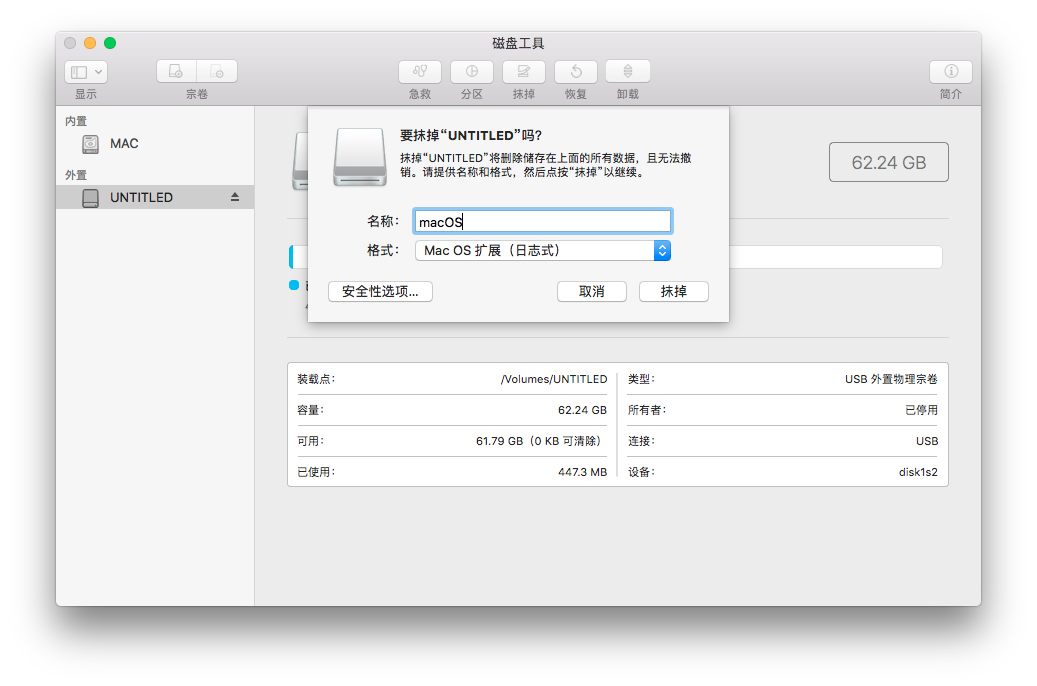Image resolution: width=1037 pixels, height=686 pixels.
Task: Click the drive image in erase dialog
Action: (360, 157)
